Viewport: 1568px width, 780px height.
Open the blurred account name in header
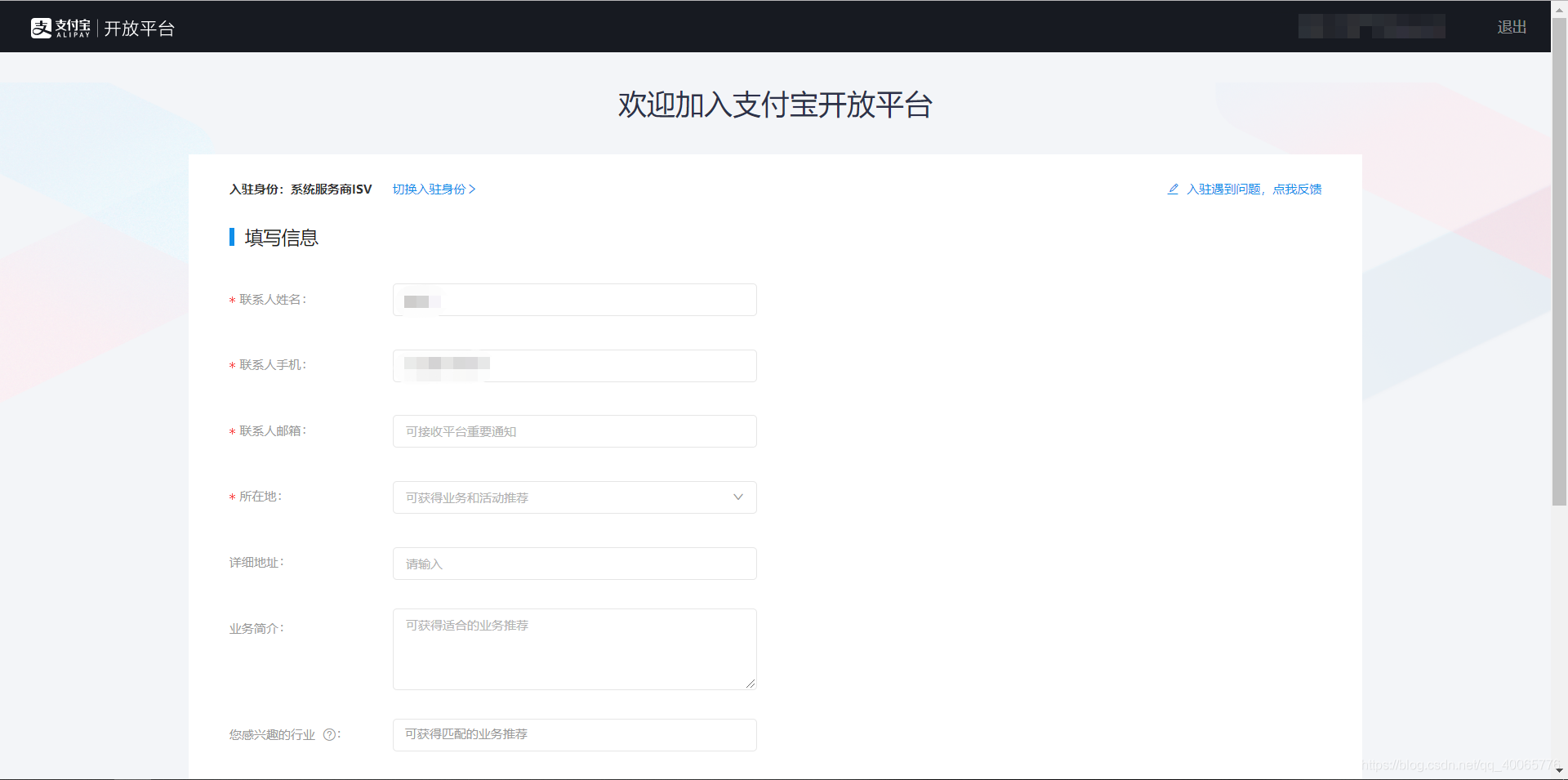(x=1371, y=26)
